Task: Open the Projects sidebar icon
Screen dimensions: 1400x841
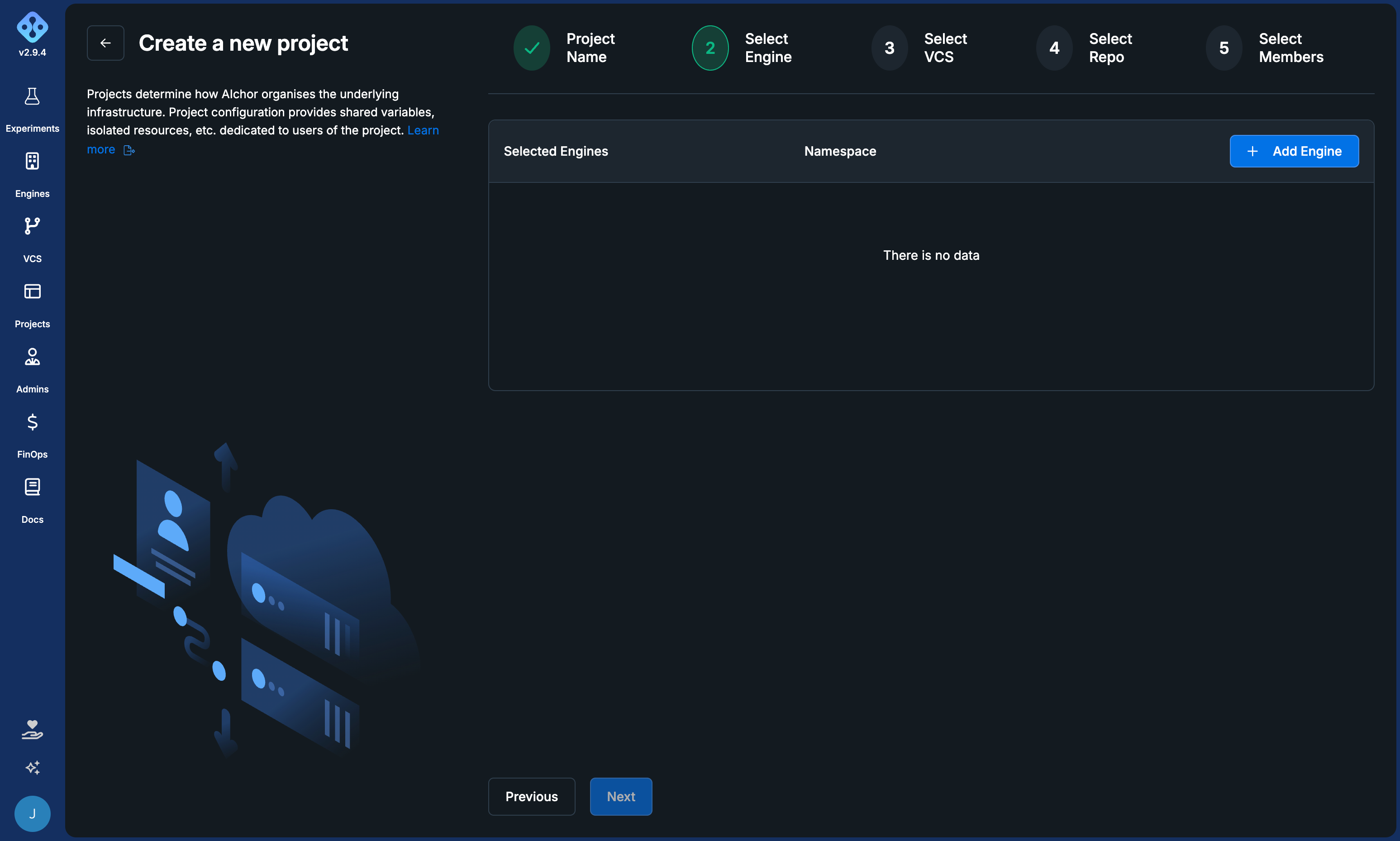Action: (32, 291)
